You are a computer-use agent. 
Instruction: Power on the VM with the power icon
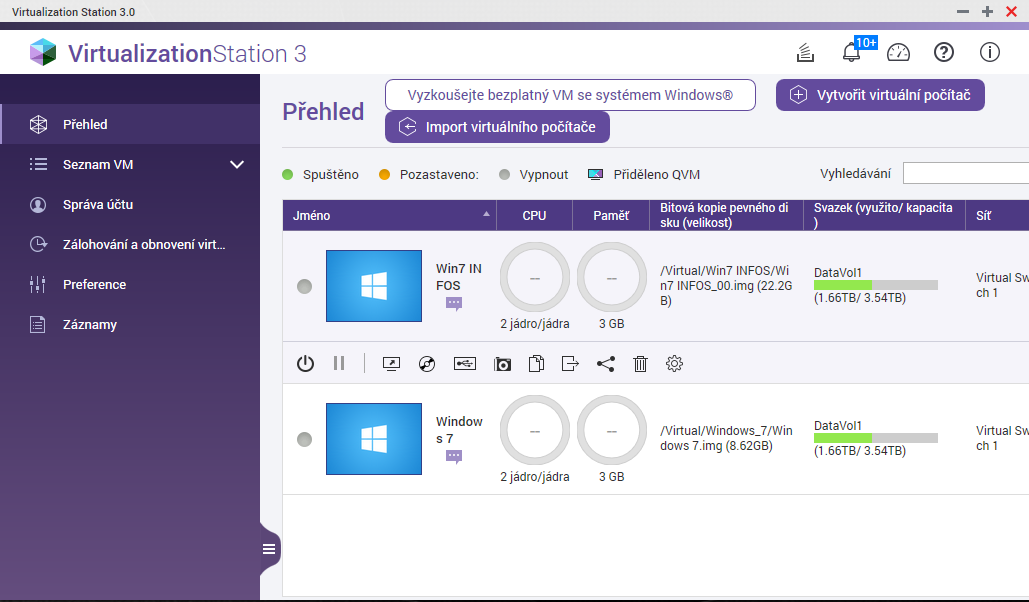pos(305,364)
